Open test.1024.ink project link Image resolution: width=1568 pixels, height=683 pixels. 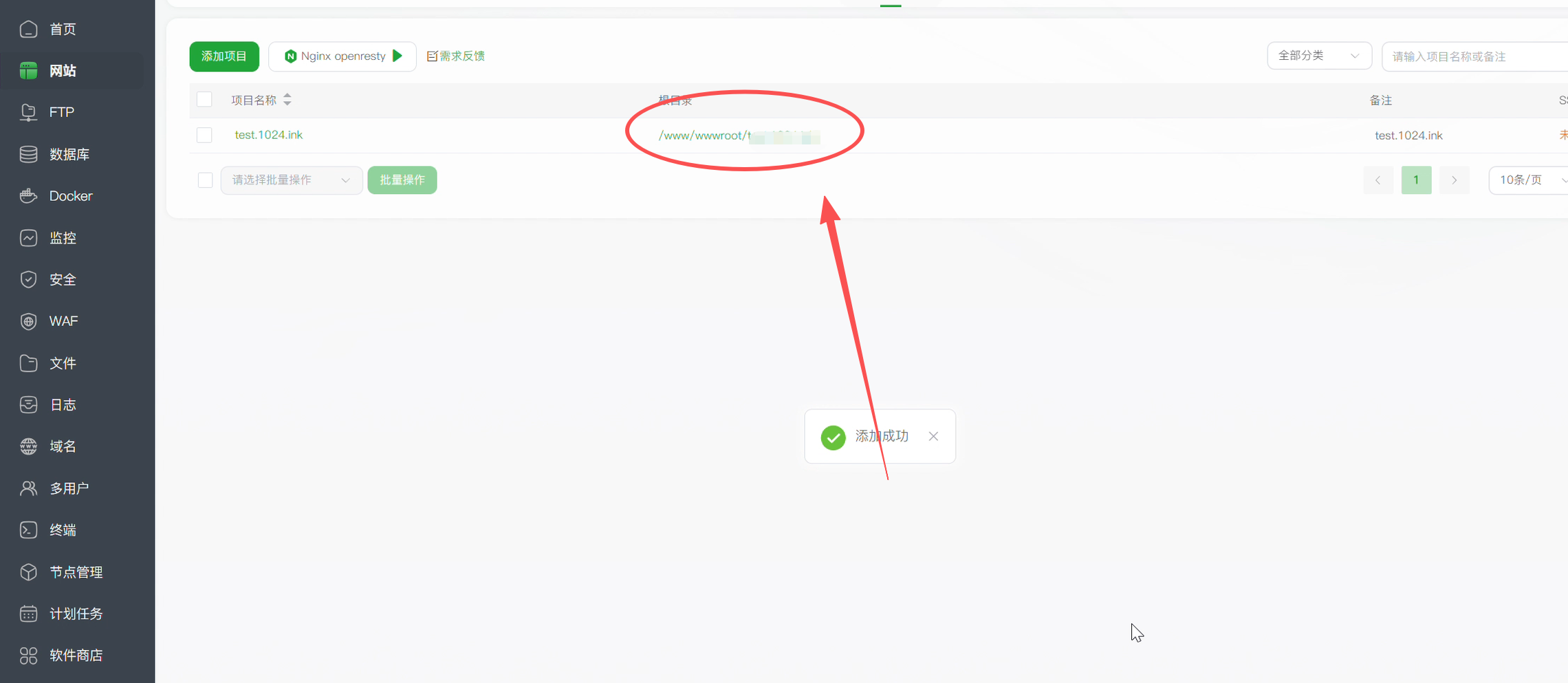click(x=268, y=135)
